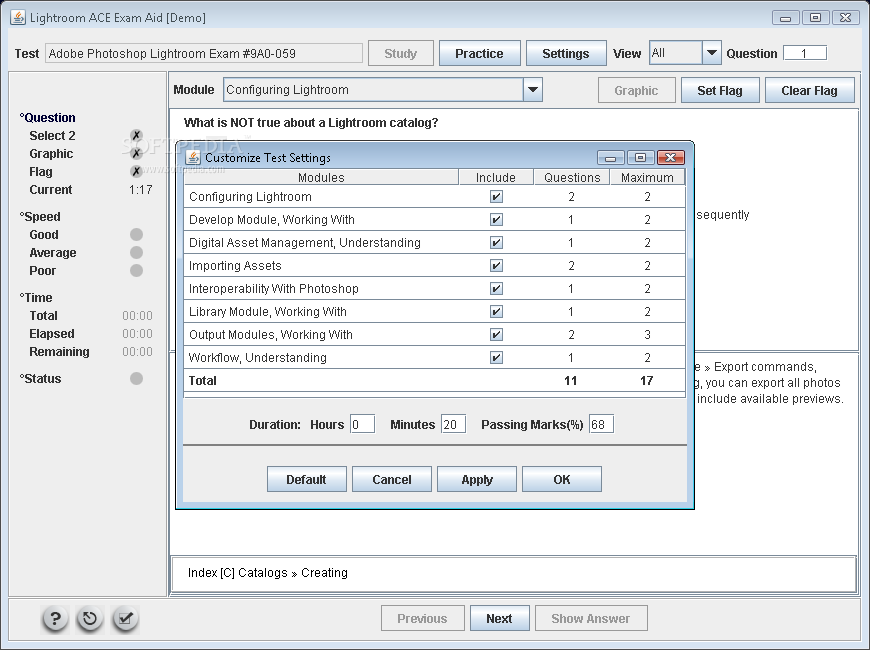Open the Module dropdown arrow
Screen dimensions: 870x650
533,89
